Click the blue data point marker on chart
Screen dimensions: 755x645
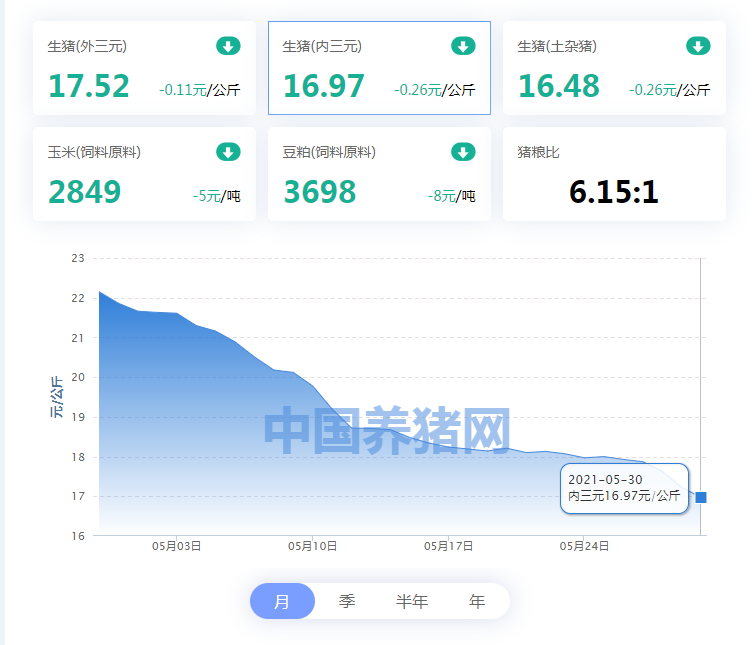tap(701, 497)
